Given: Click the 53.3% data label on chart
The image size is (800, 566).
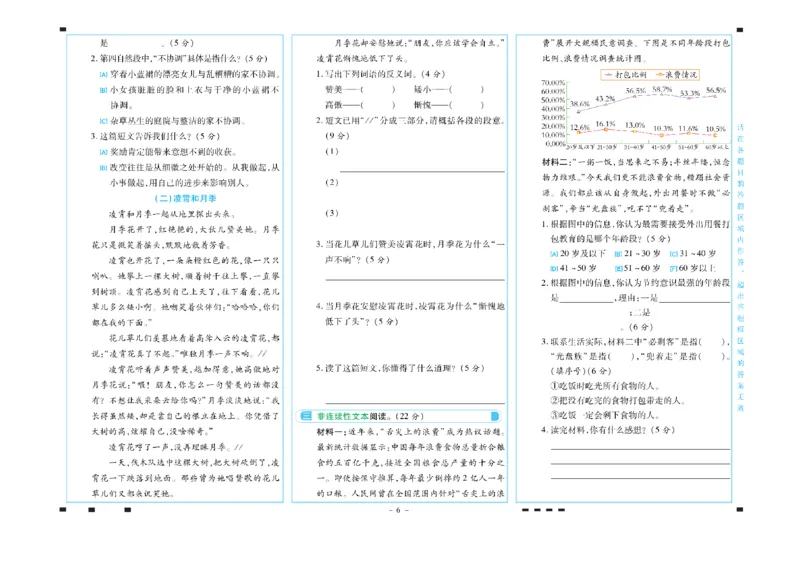Looking at the screenshot, I should pyautogui.click(x=689, y=93).
